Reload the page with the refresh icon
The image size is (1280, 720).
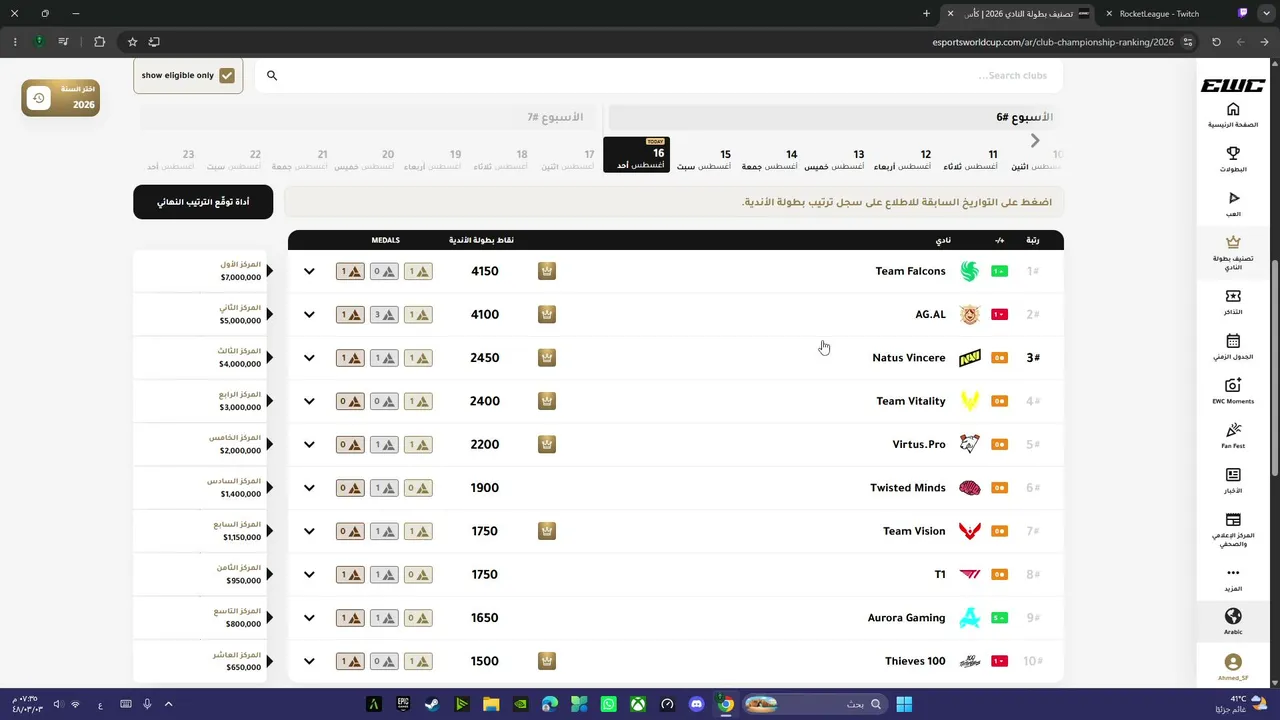click(x=1216, y=42)
